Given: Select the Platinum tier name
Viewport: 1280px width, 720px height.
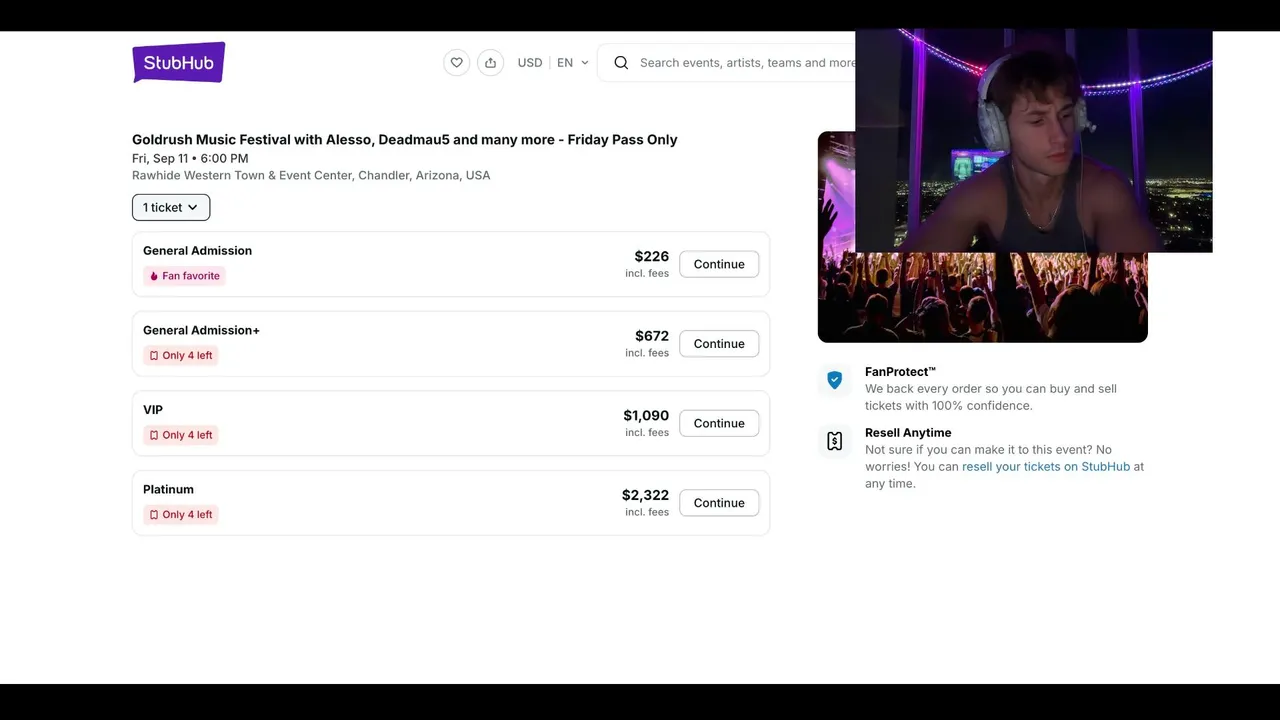Looking at the screenshot, I should click(168, 489).
